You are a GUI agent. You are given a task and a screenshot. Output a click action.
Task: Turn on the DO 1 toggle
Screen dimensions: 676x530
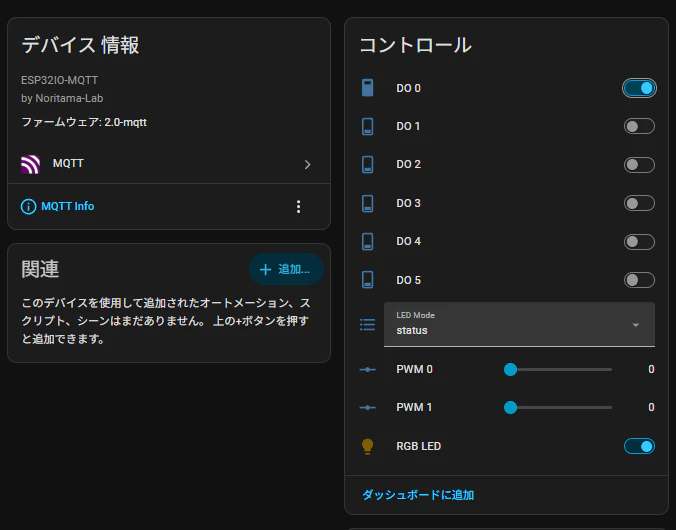639,126
